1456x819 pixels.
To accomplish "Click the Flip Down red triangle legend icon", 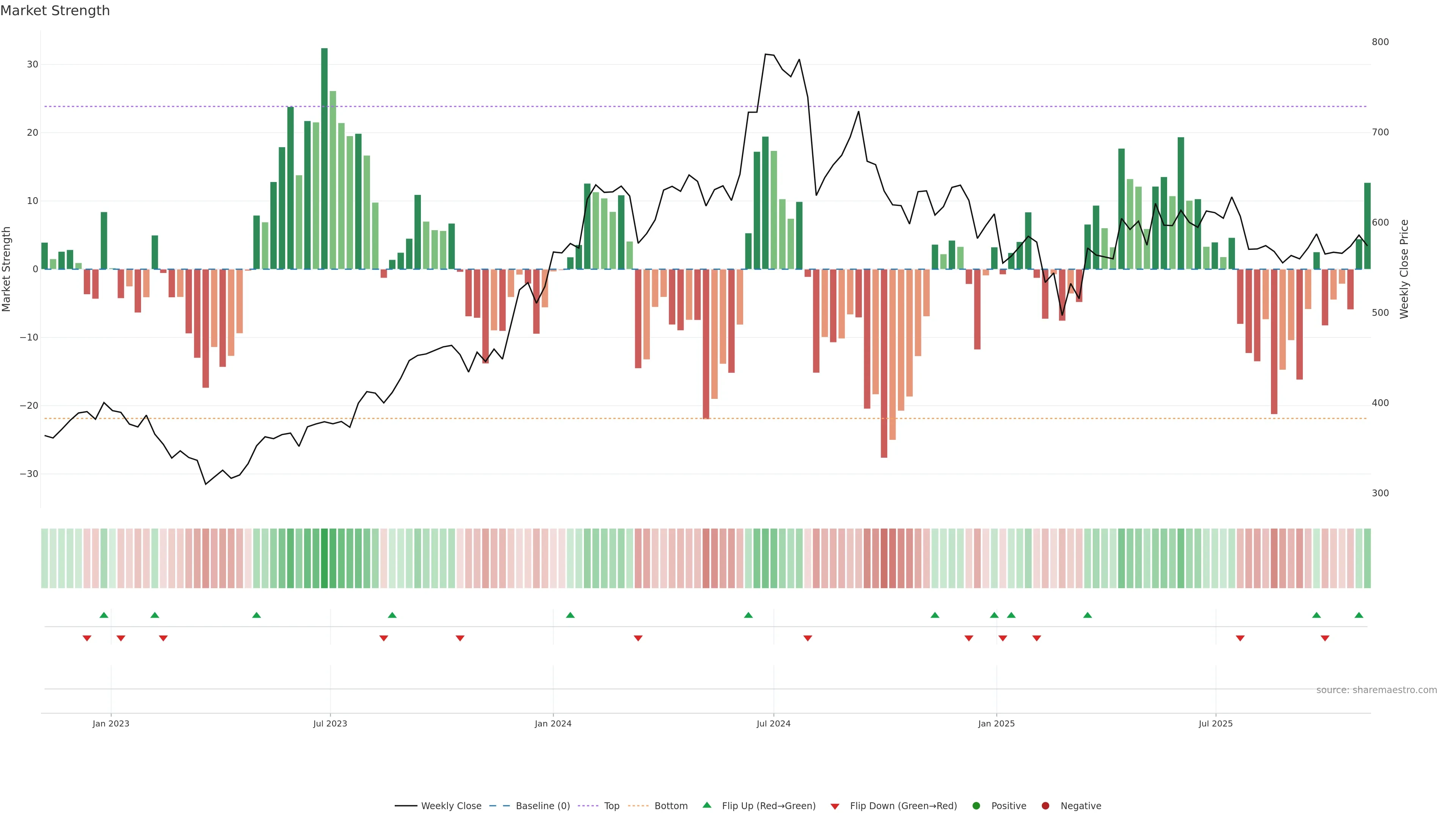I will click(835, 806).
